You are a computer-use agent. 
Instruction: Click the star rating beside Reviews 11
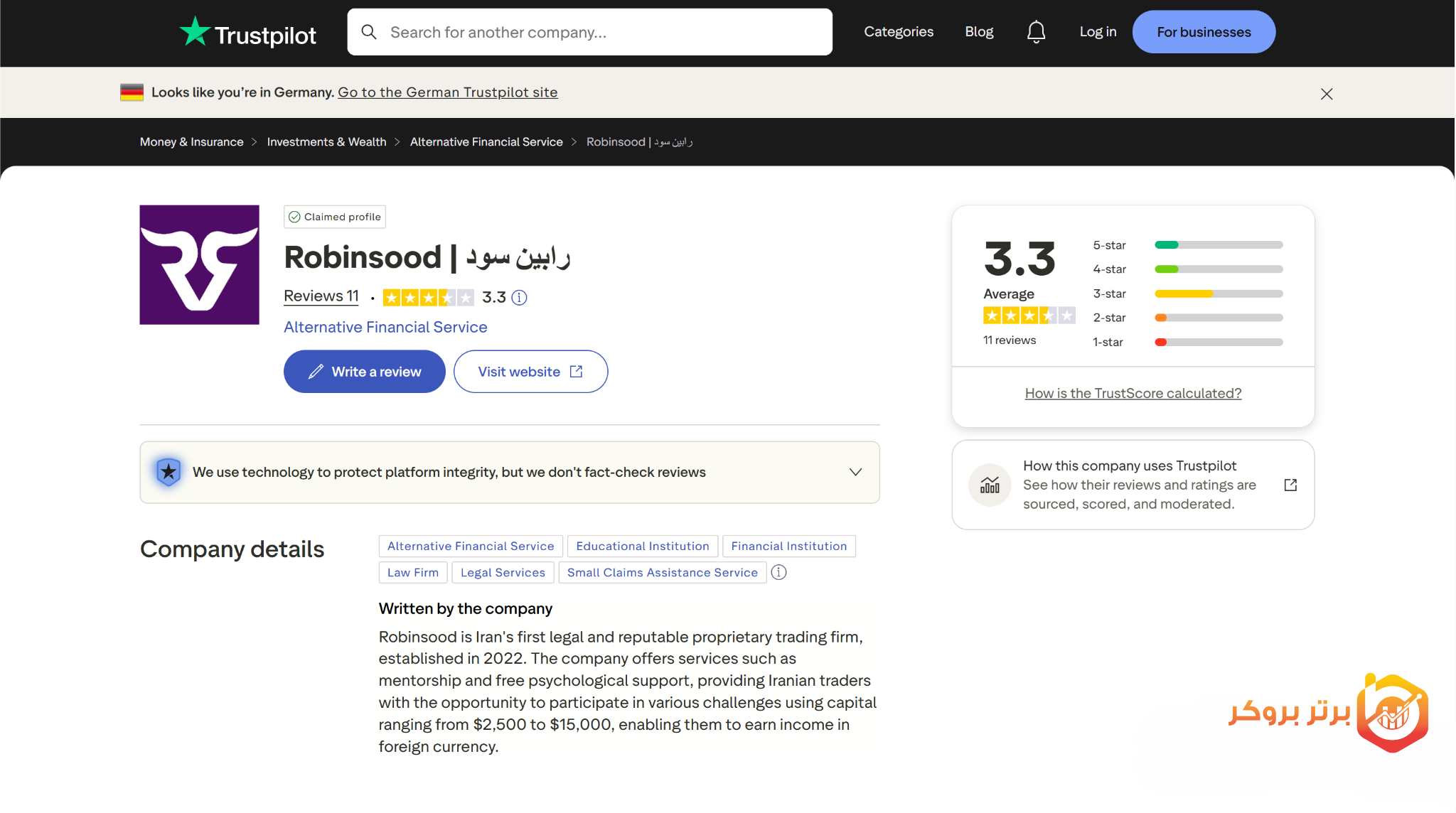(x=429, y=298)
